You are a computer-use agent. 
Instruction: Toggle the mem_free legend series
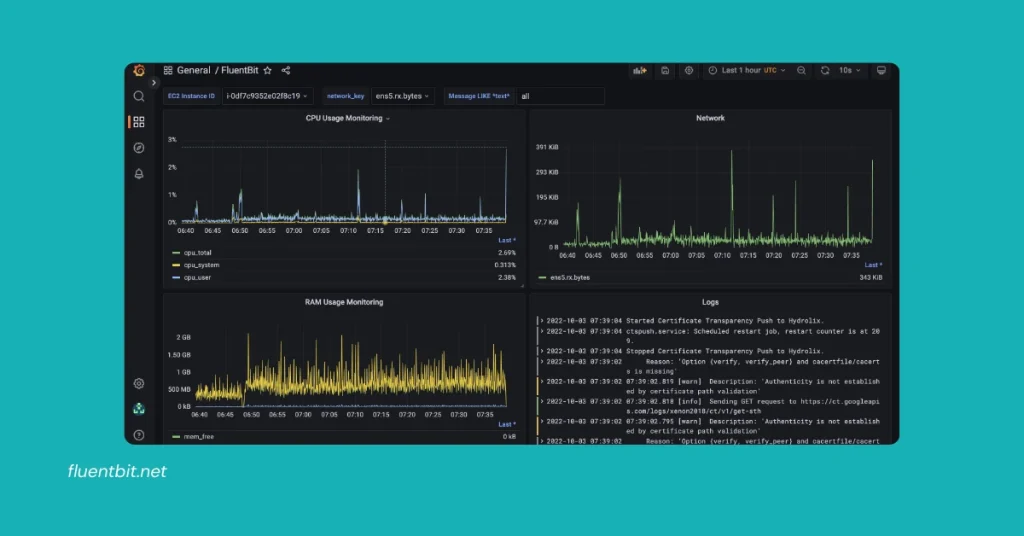point(199,437)
